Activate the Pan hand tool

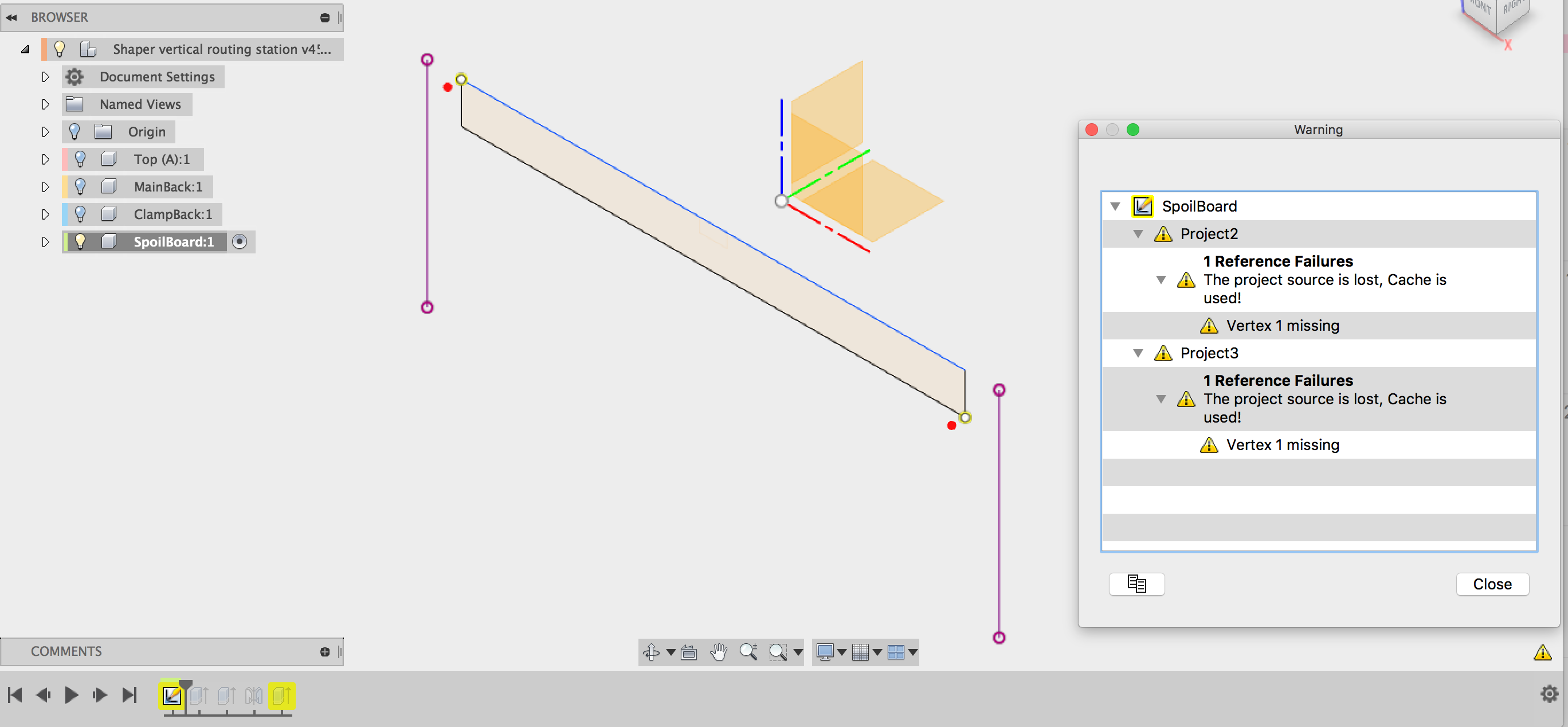[719, 652]
